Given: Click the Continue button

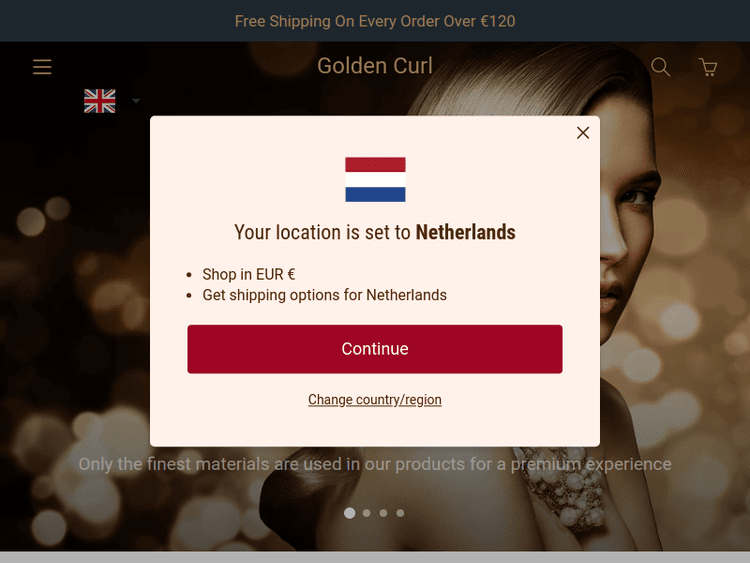Looking at the screenshot, I should [375, 349].
